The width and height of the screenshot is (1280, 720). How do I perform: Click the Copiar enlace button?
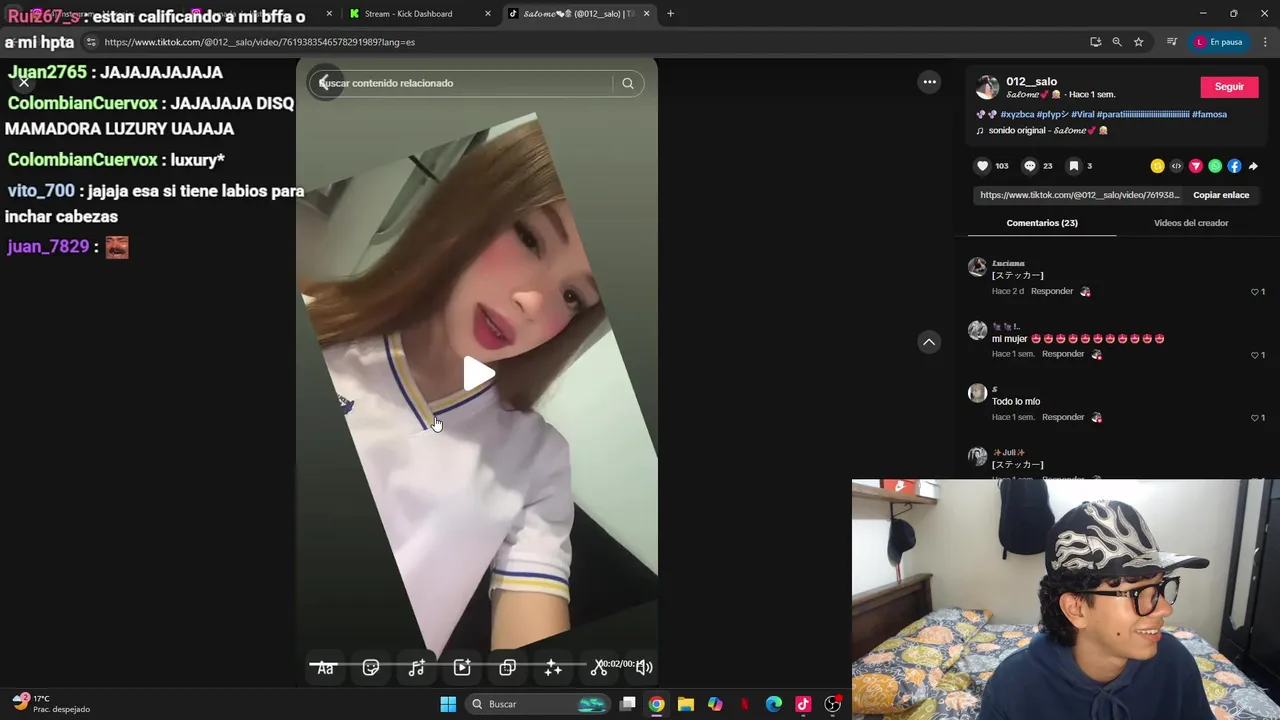click(x=1221, y=195)
